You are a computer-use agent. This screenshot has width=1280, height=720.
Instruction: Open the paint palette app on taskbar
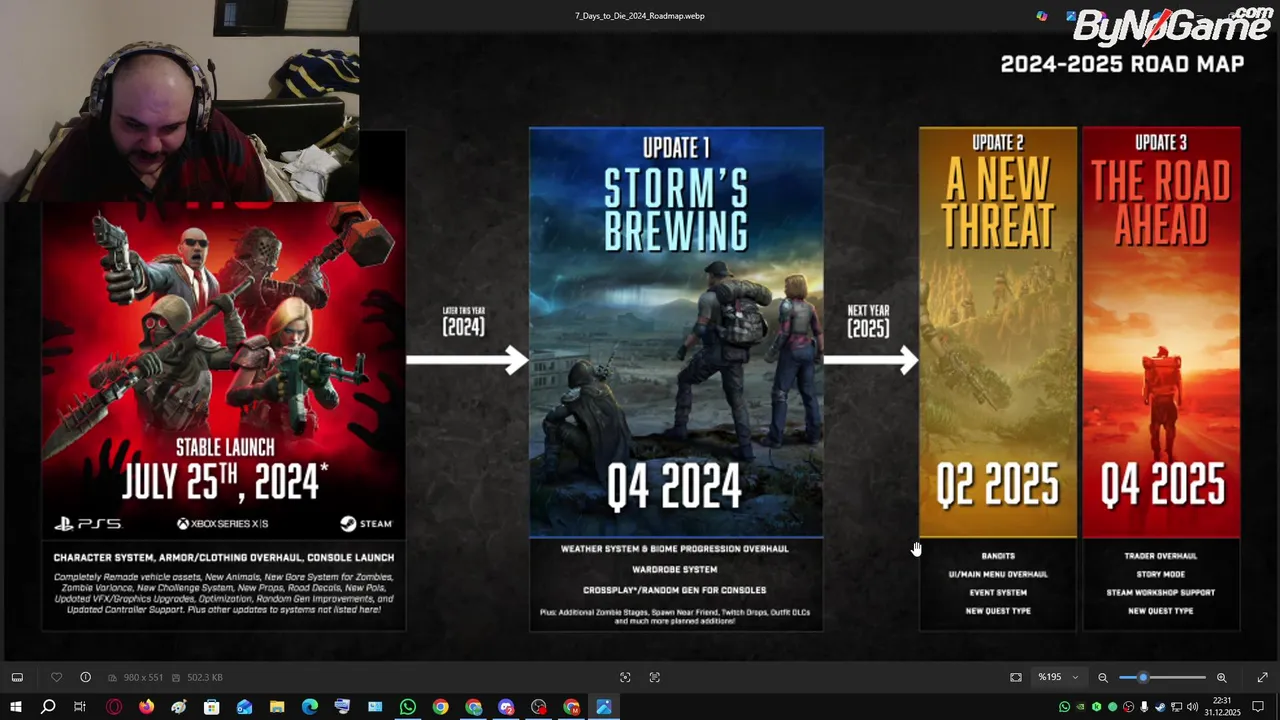[x=179, y=707]
